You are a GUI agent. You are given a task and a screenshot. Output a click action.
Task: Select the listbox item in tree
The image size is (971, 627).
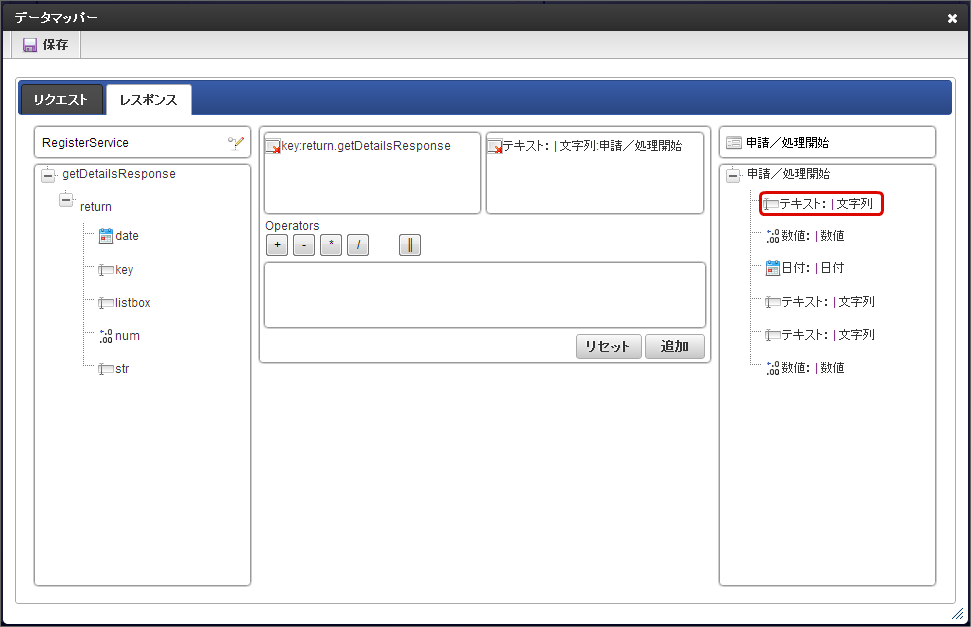click(x=133, y=303)
